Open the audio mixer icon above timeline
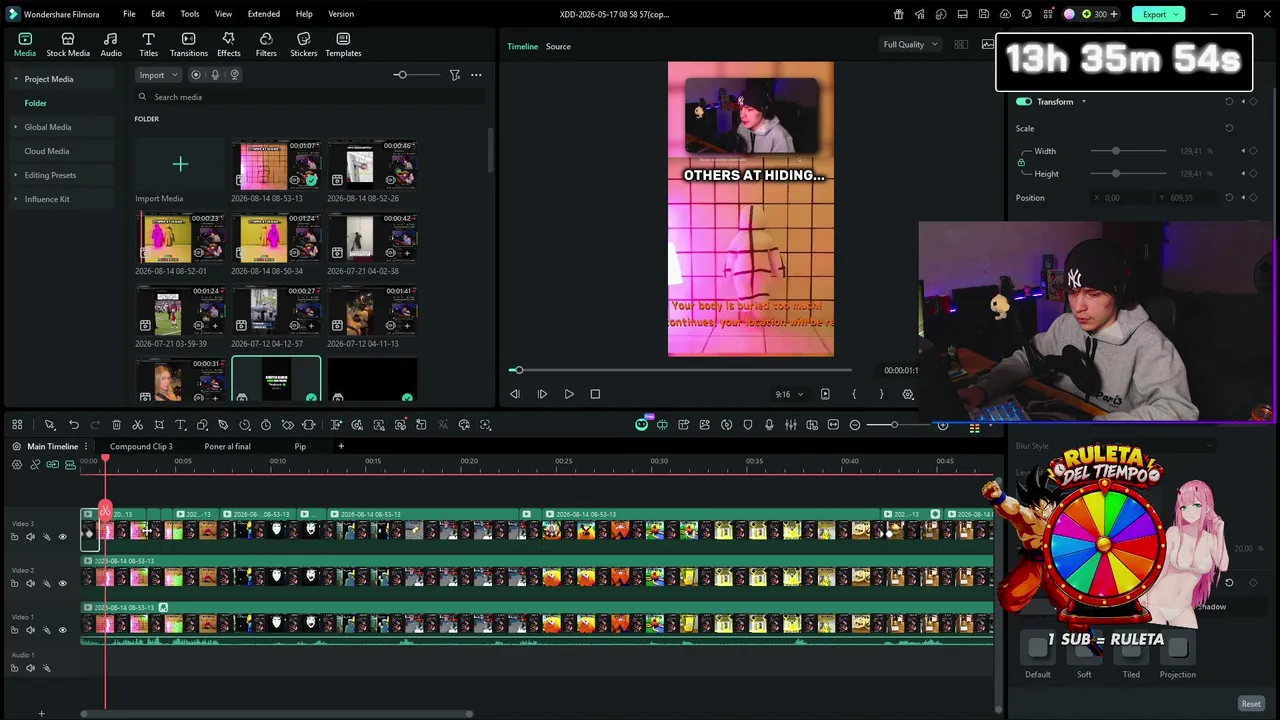The height and width of the screenshot is (720, 1280). coord(791,425)
